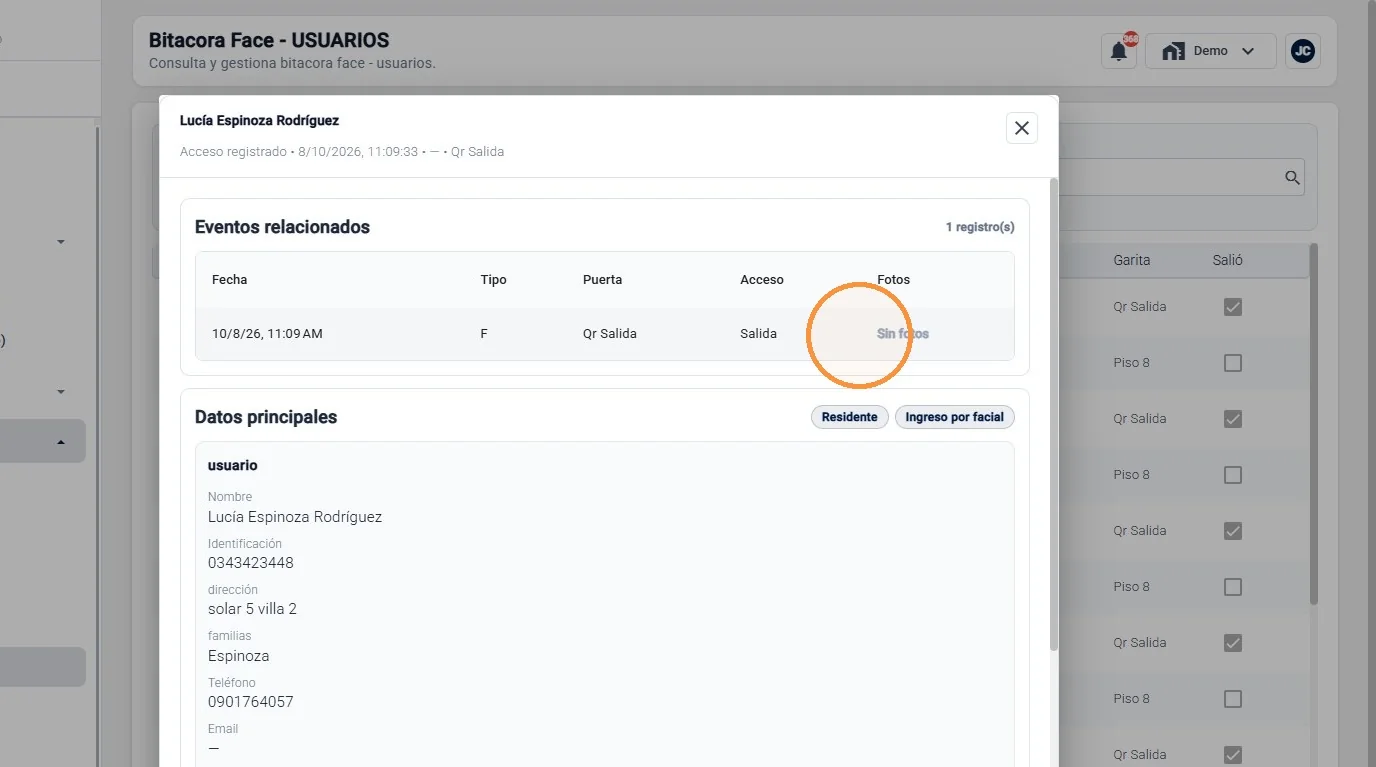
Task: Click the identification number 0343423448
Action: point(251,563)
